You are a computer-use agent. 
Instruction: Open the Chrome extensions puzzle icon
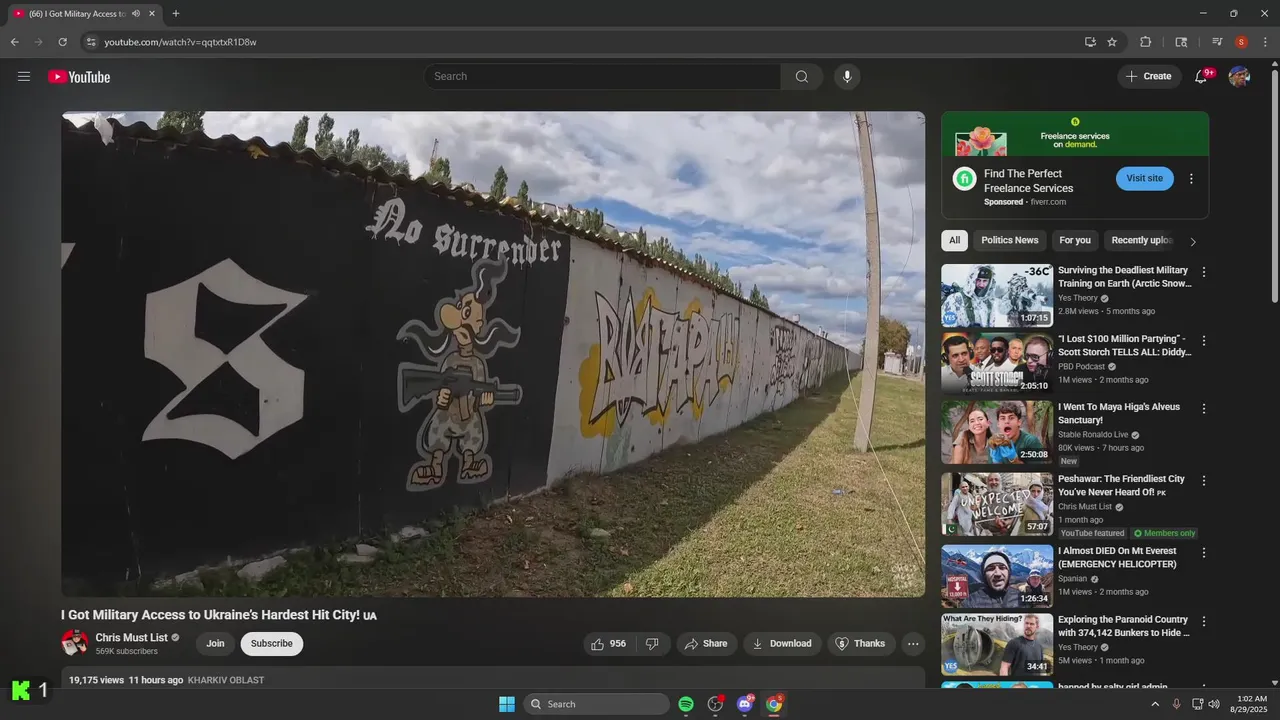1146,42
